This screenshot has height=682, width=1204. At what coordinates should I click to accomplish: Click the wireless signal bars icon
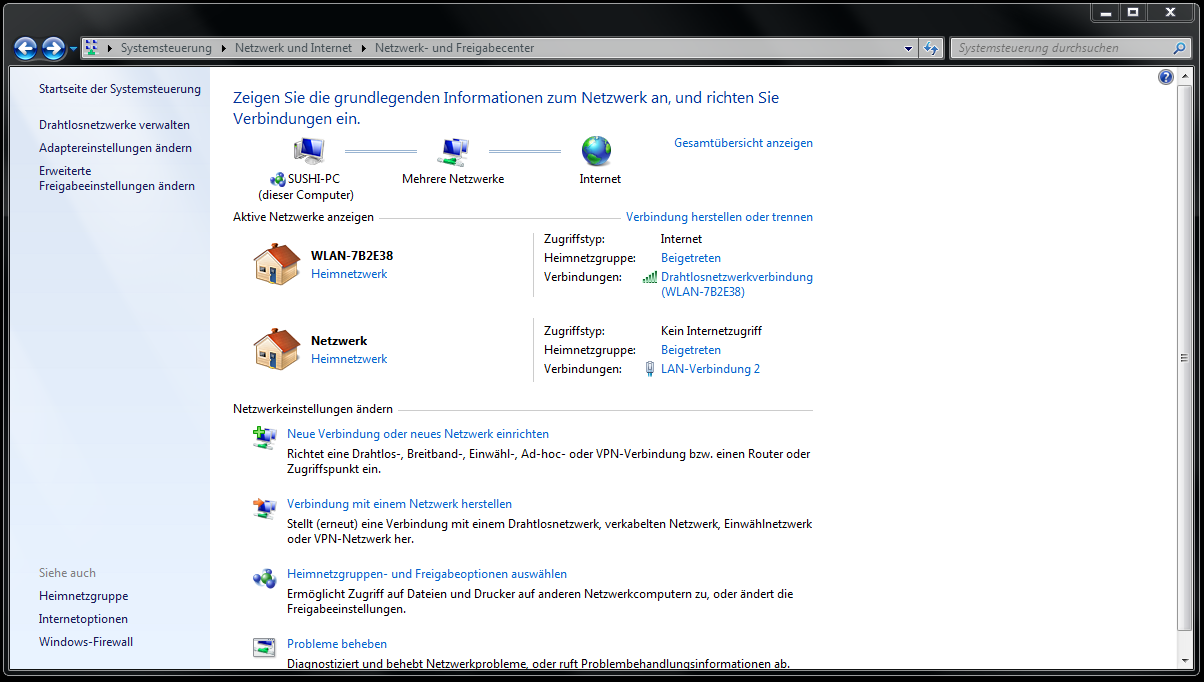(x=650, y=277)
